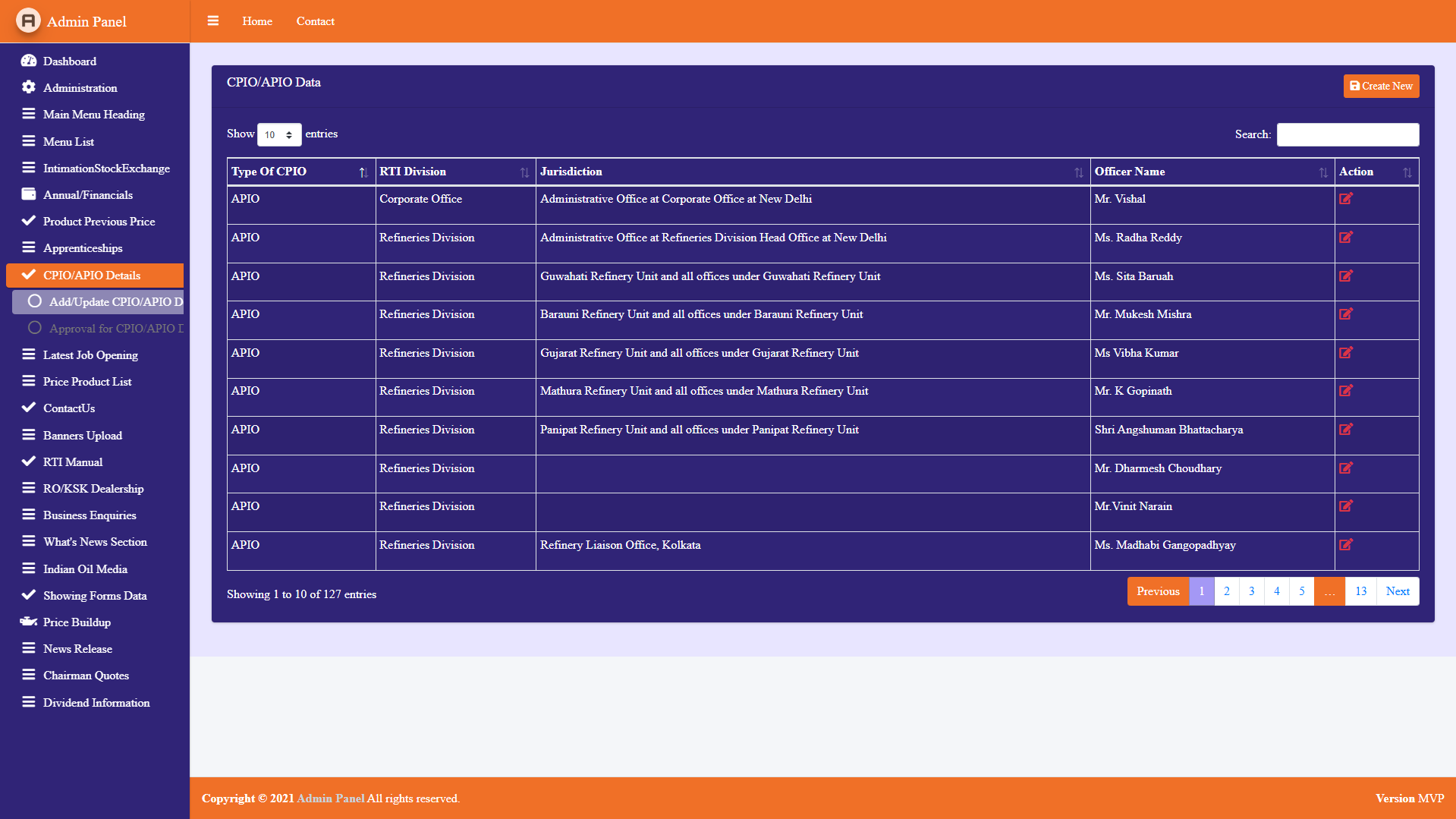Click the Admin Panel logo icon

click(x=27, y=21)
